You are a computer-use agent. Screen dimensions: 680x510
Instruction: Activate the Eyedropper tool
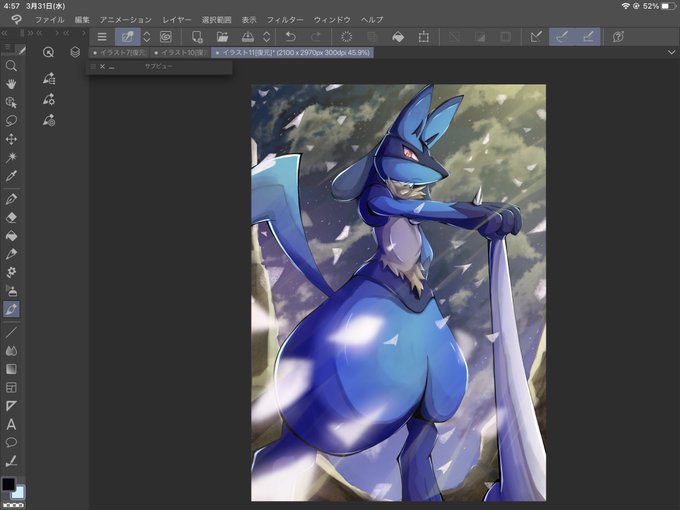point(11,176)
